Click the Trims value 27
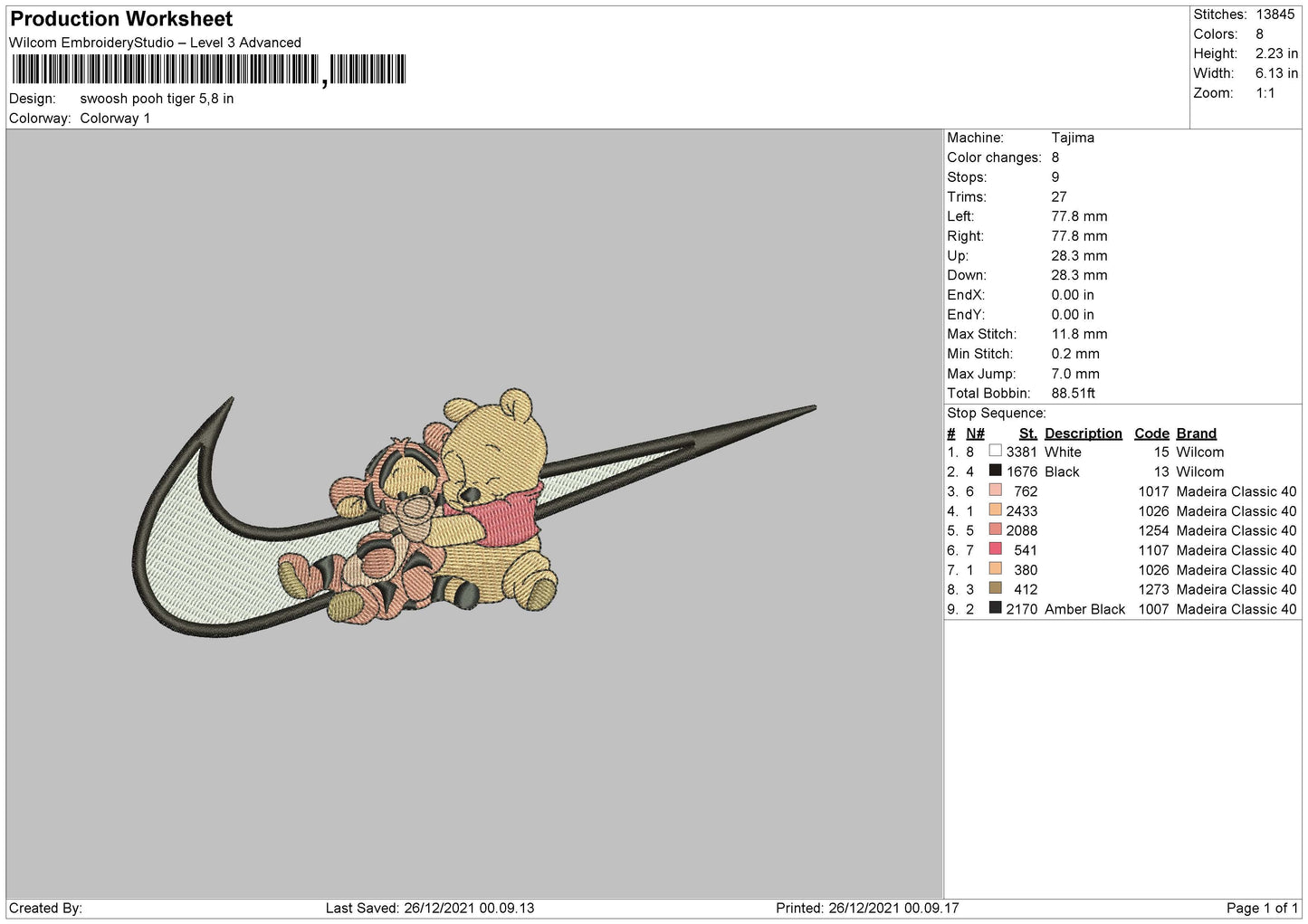Viewport: 1308px width, 924px height. (1059, 196)
